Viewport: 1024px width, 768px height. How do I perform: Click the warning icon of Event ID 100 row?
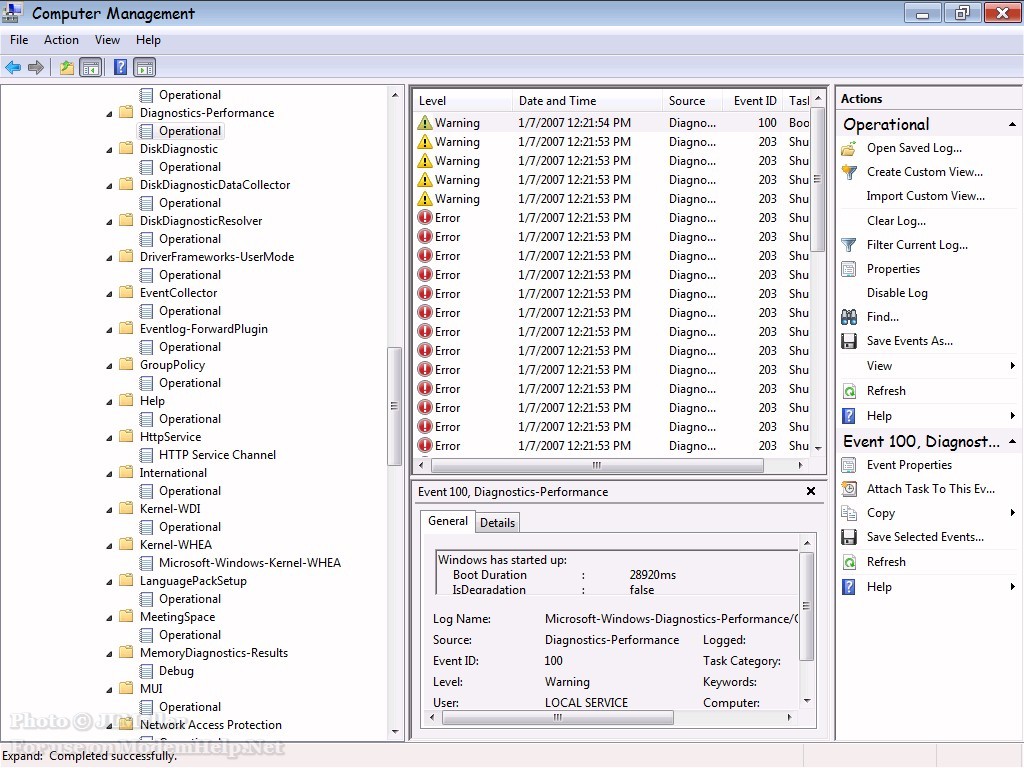pyautogui.click(x=425, y=123)
